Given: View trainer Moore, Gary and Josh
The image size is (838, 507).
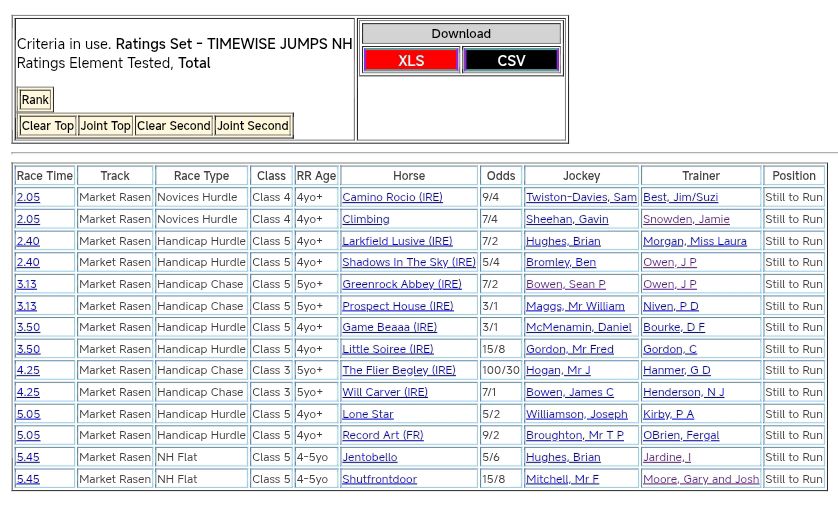Looking at the screenshot, I should (701, 480).
